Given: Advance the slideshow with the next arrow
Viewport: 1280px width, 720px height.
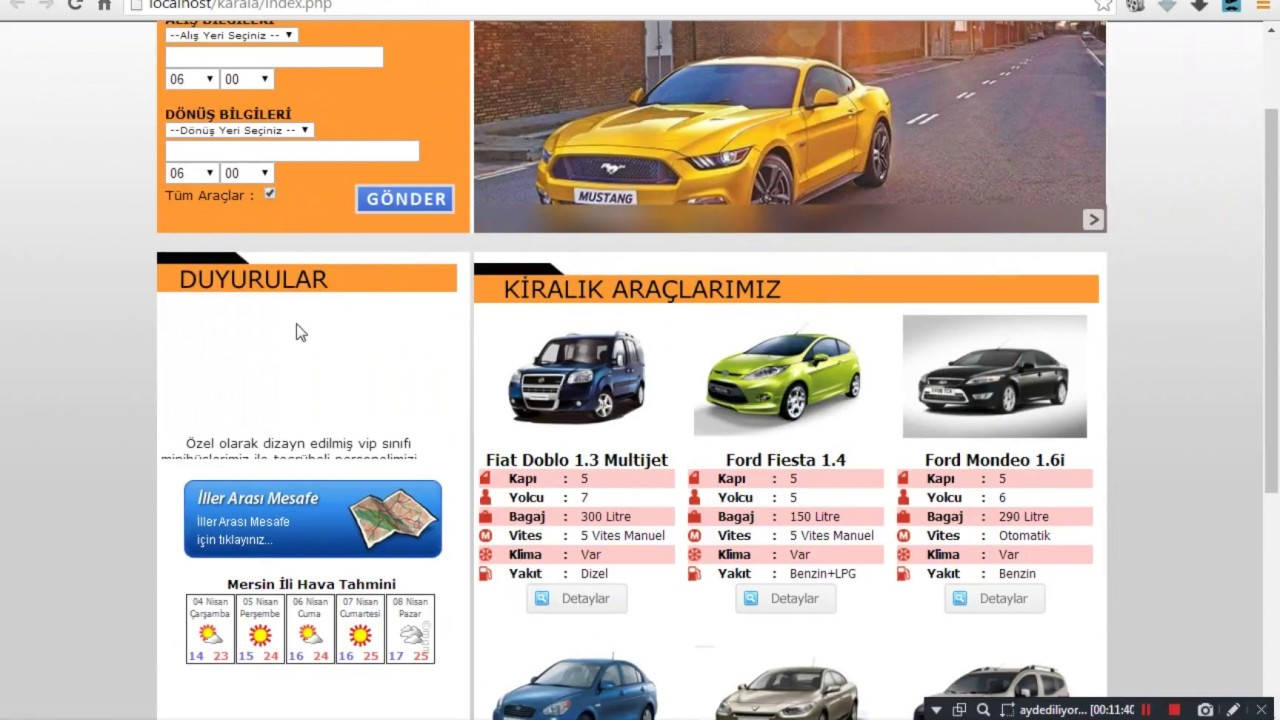Looking at the screenshot, I should click(x=1093, y=219).
